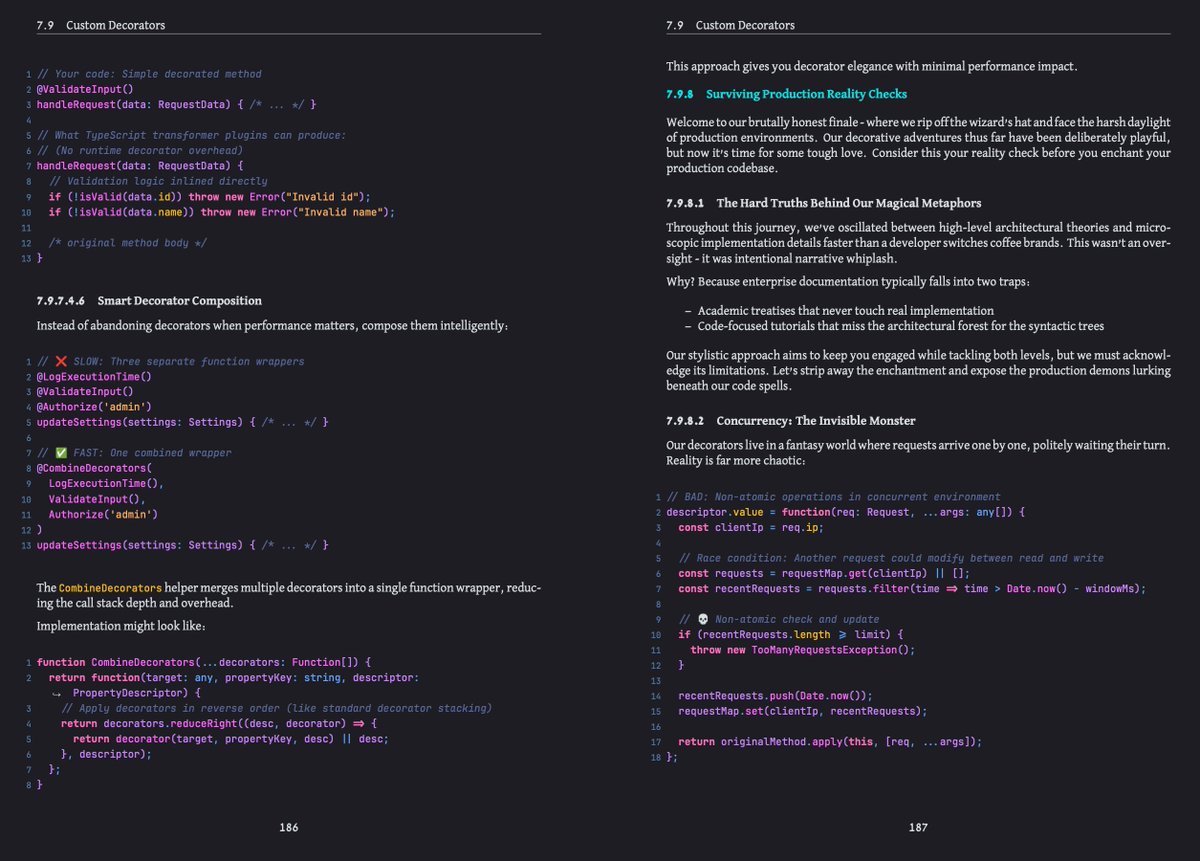Click the red cross emoji before "SLOW"
The width and height of the screenshot is (1200, 861).
[x=61, y=361]
